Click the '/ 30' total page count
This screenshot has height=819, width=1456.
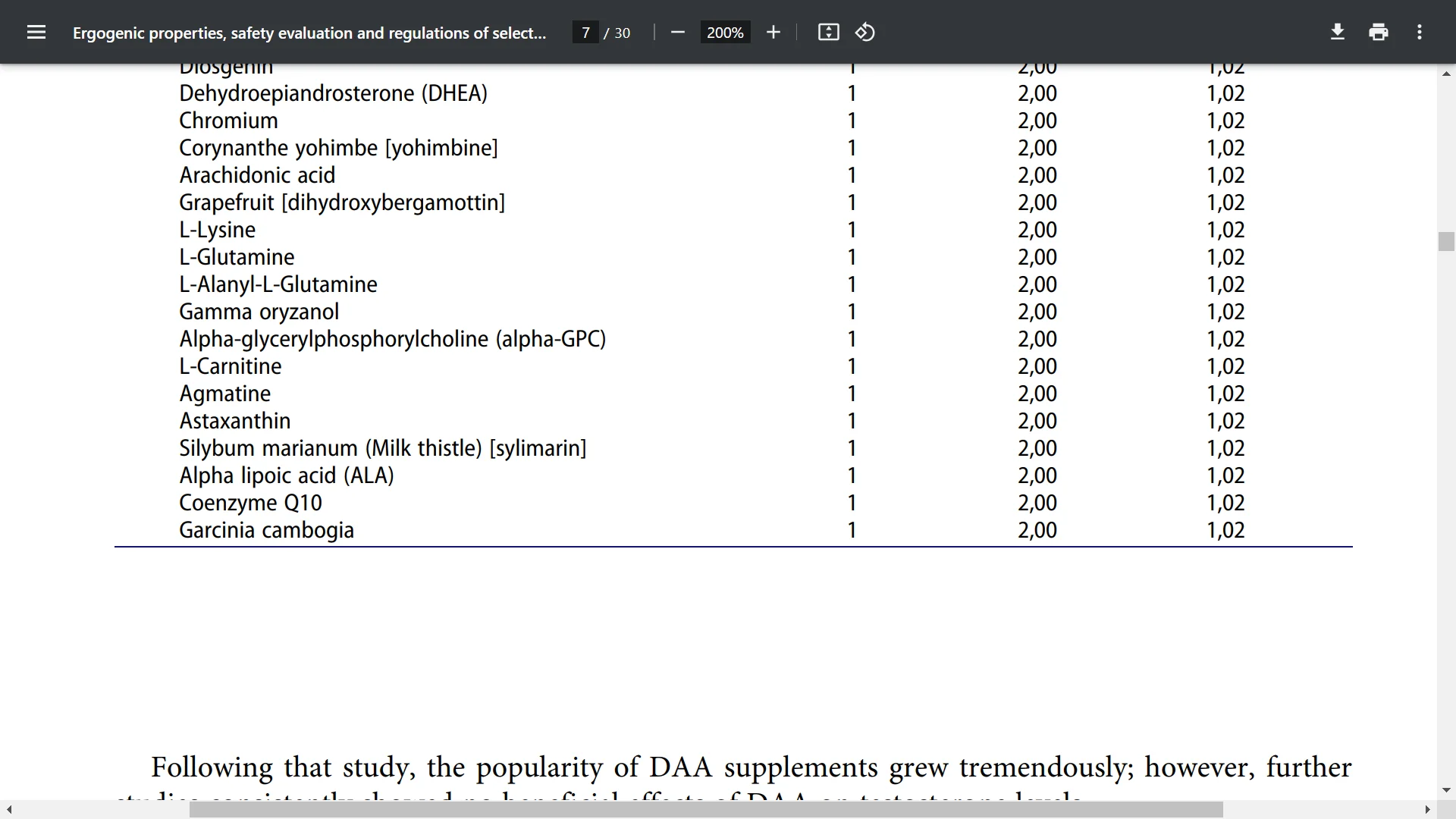[617, 33]
